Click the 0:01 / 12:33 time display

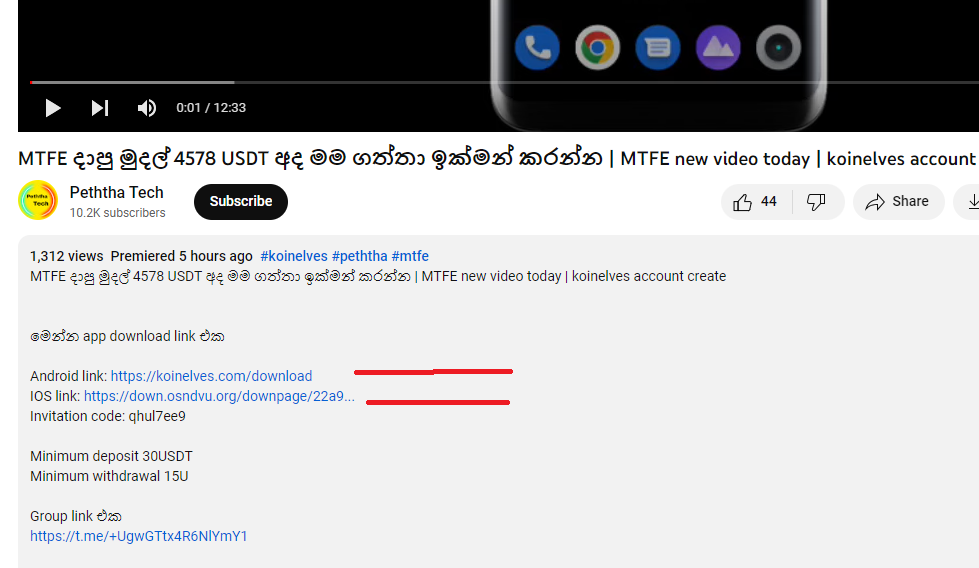(211, 108)
